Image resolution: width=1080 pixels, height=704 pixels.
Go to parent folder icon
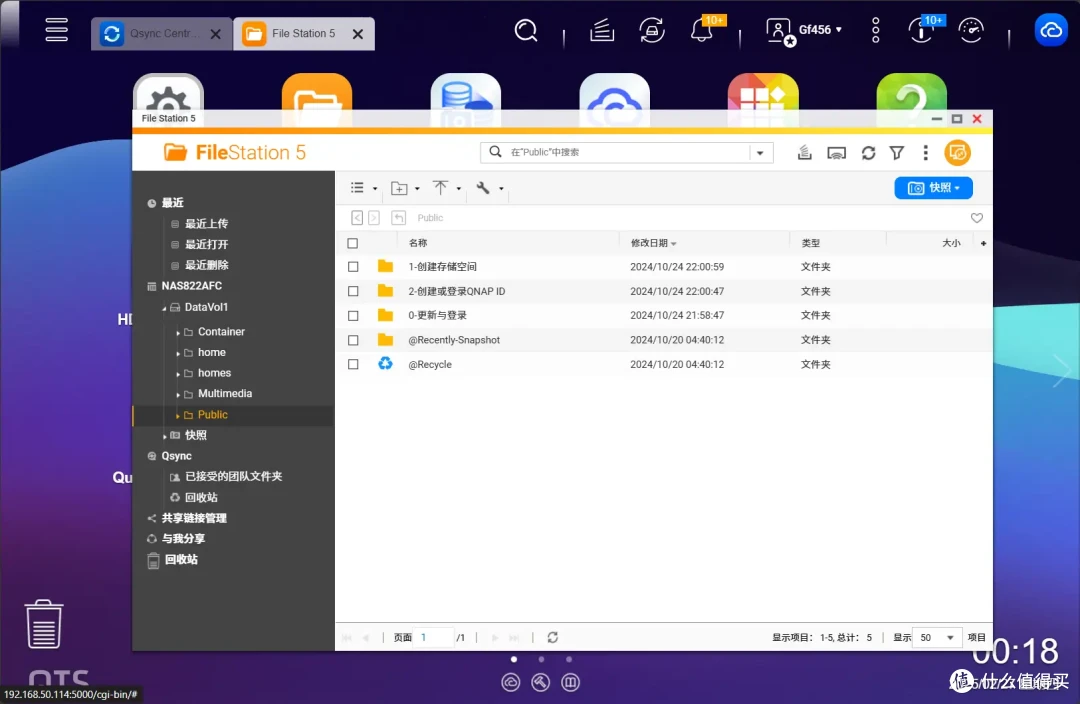pyautogui.click(x=398, y=218)
